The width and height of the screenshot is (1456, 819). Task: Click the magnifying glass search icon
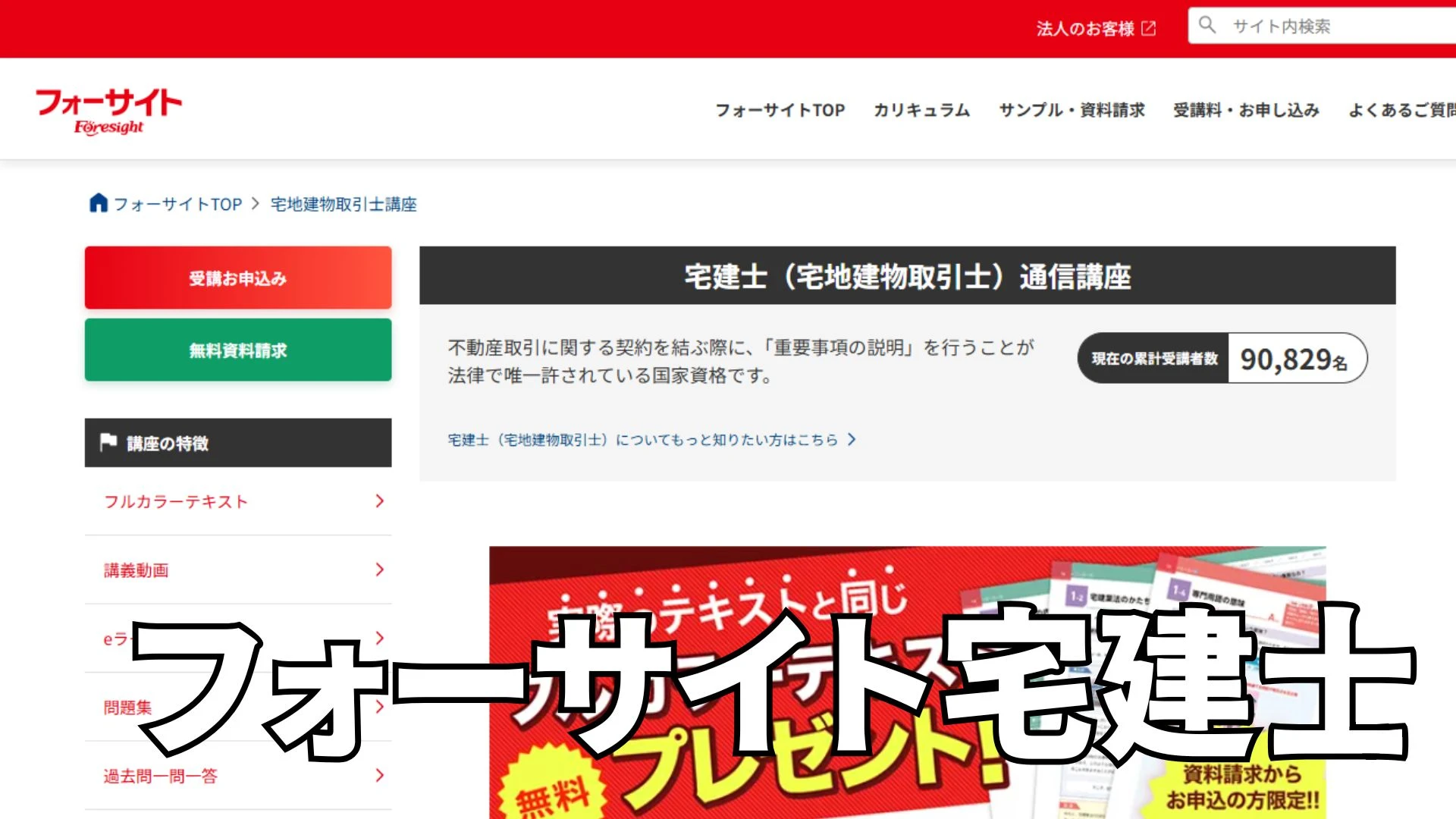point(1207,25)
